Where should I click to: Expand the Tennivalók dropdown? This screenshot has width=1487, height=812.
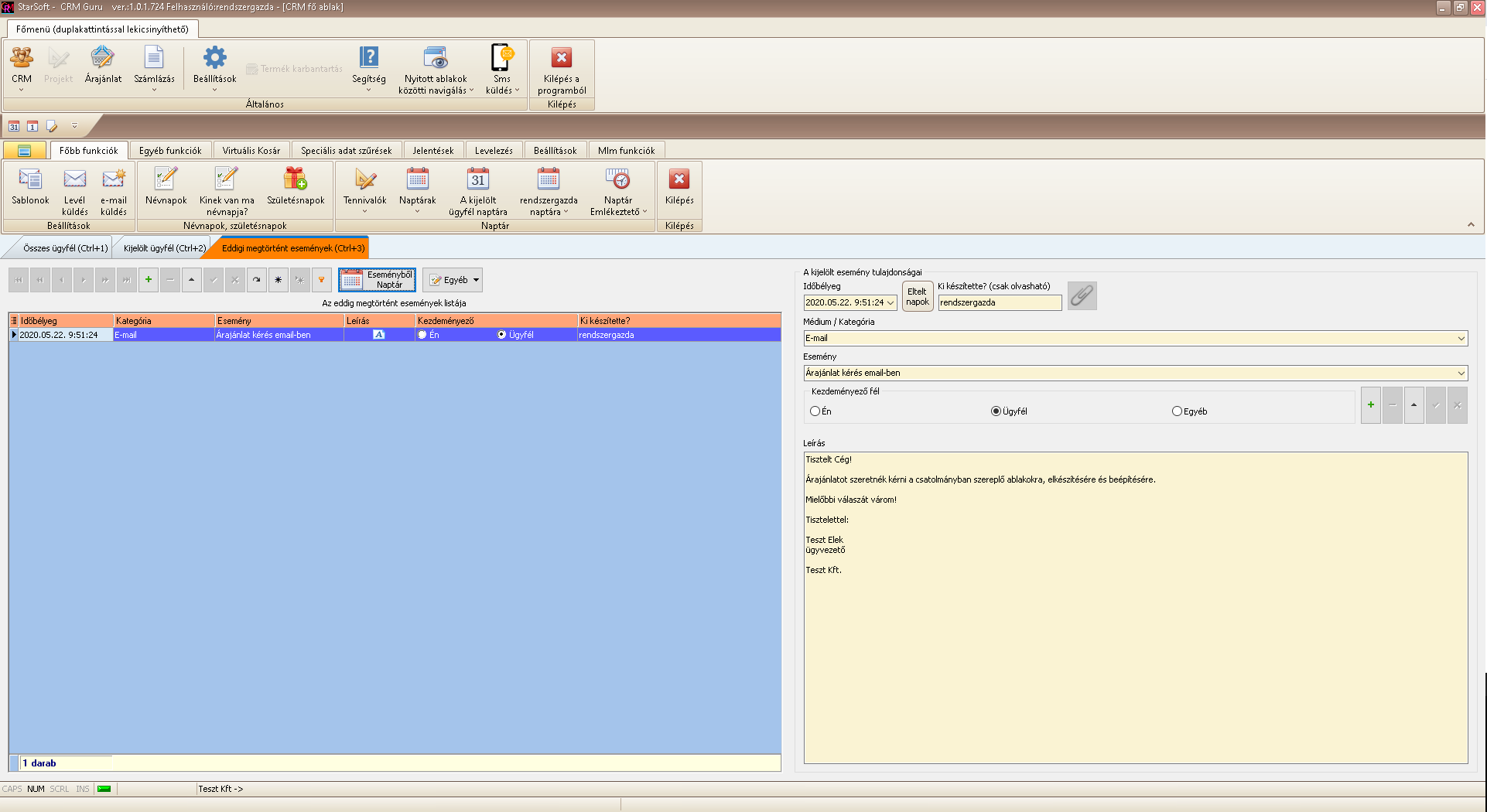365,211
